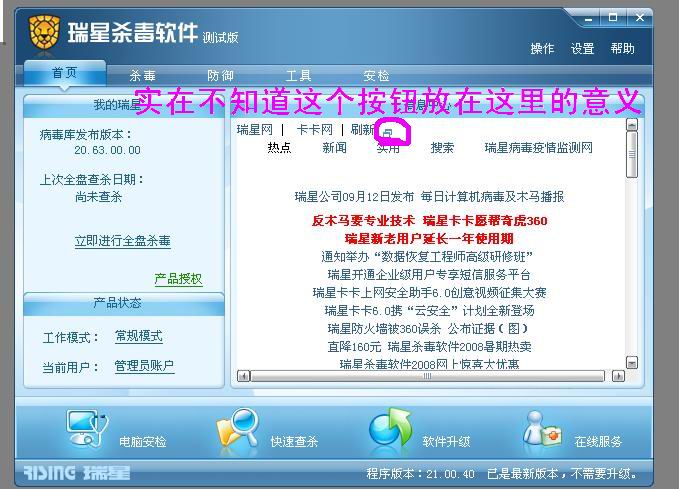Click the vertical scrollbar thumb in news panel
679x489 pixels.
(632, 154)
